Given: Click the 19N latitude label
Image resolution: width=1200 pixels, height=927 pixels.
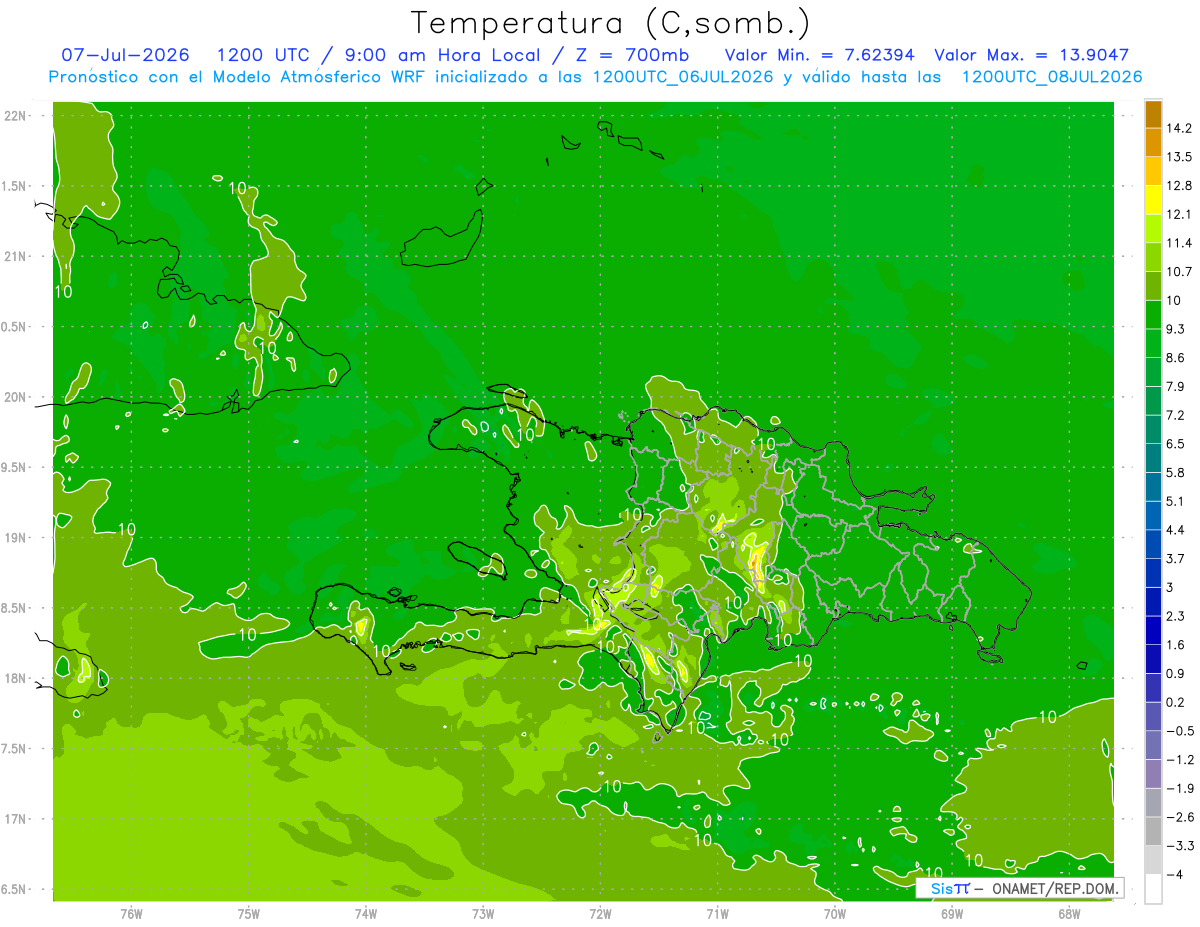Looking at the screenshot, I should pyautogui.click(x=15, y=537).
